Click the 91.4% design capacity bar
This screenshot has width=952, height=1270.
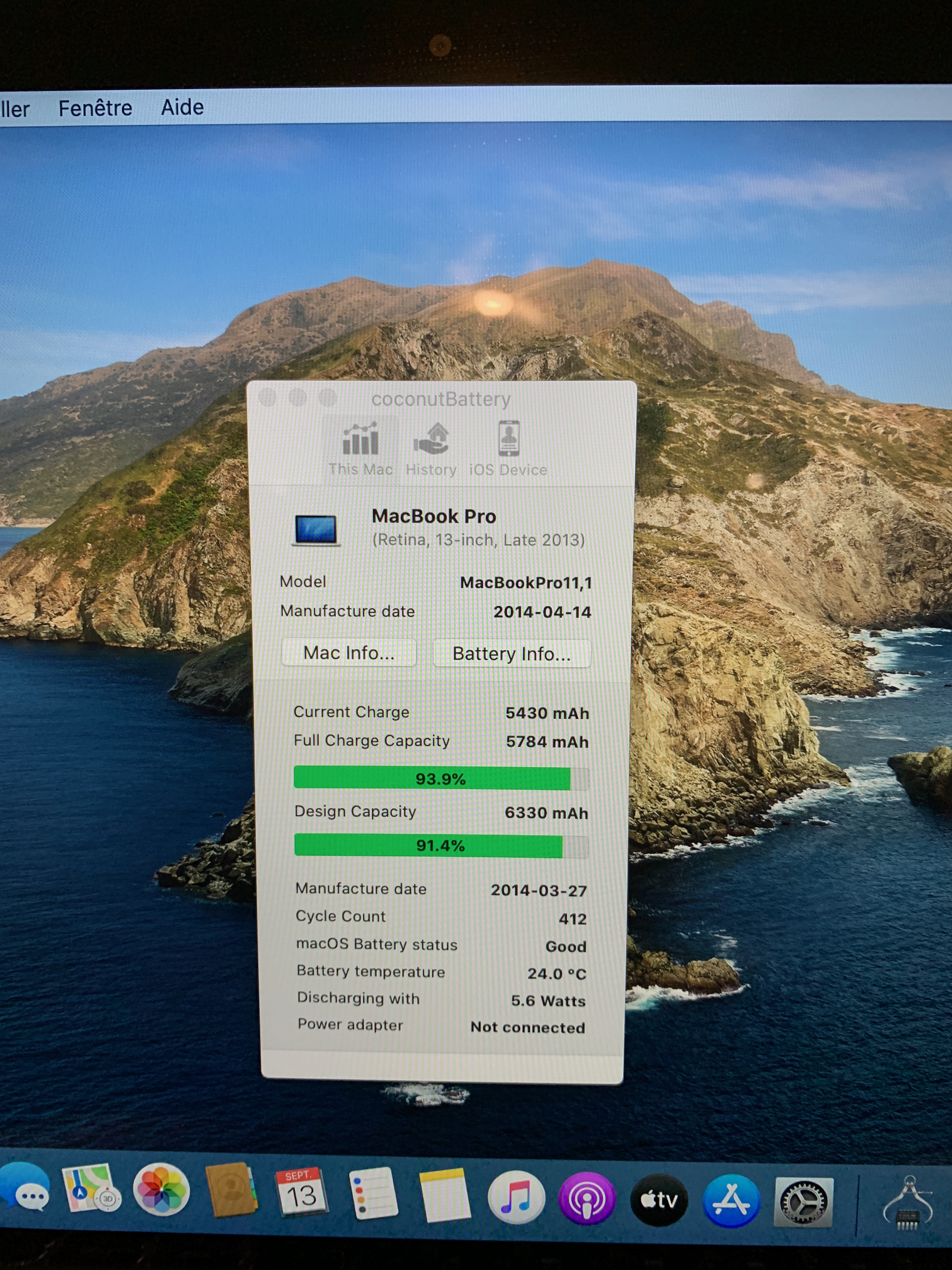(x=440, y=845)
